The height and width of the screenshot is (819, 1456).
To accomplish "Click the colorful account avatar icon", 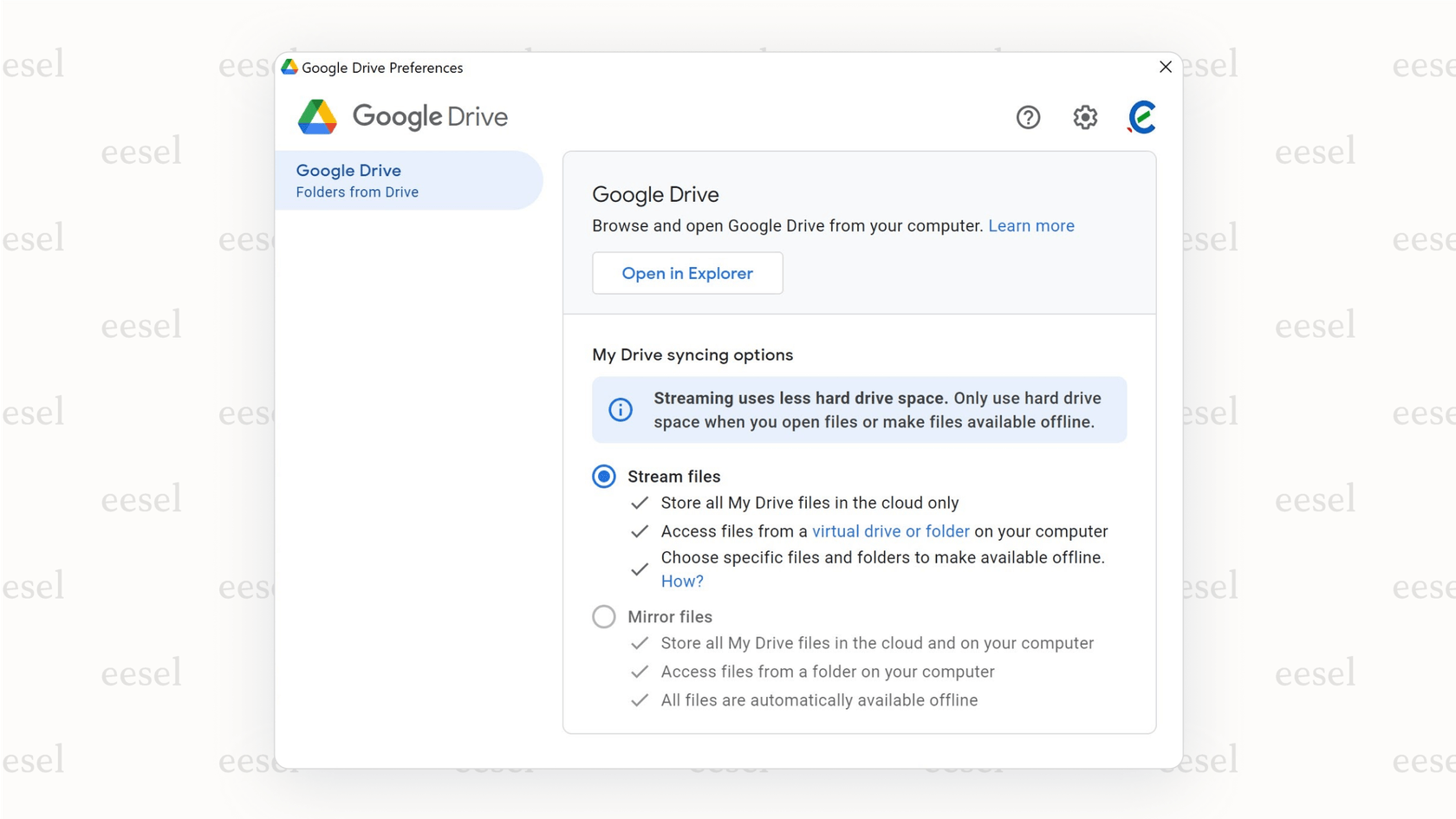I will (1141, 117).
